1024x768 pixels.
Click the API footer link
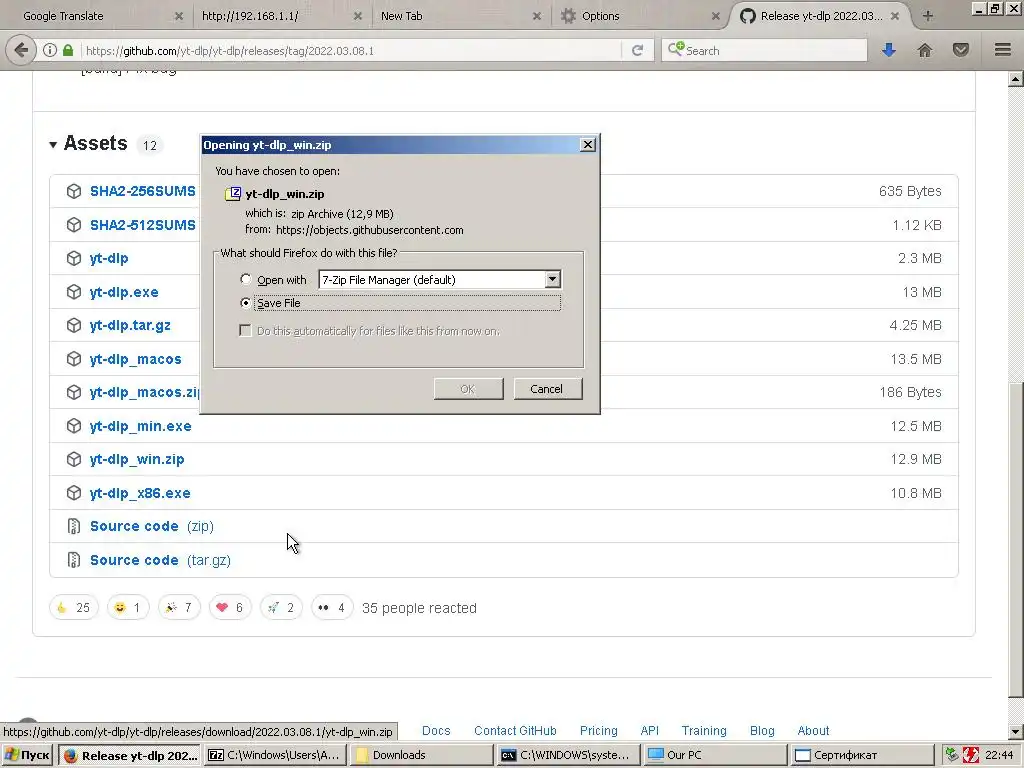click(x=650, y=731)
